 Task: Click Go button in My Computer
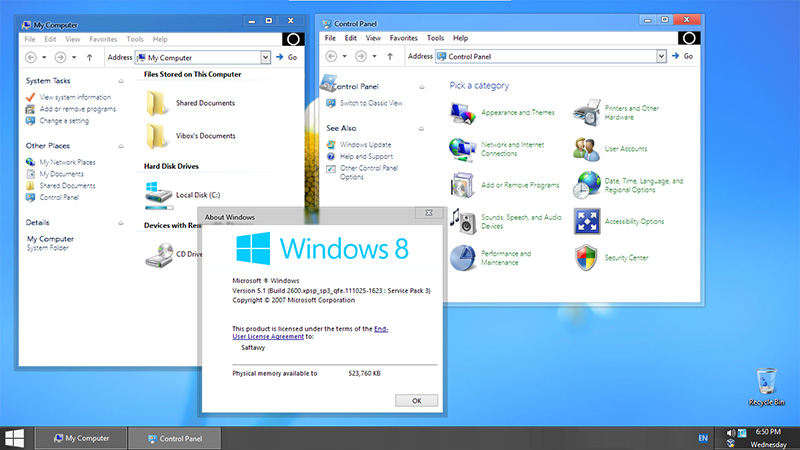(287, 58)
